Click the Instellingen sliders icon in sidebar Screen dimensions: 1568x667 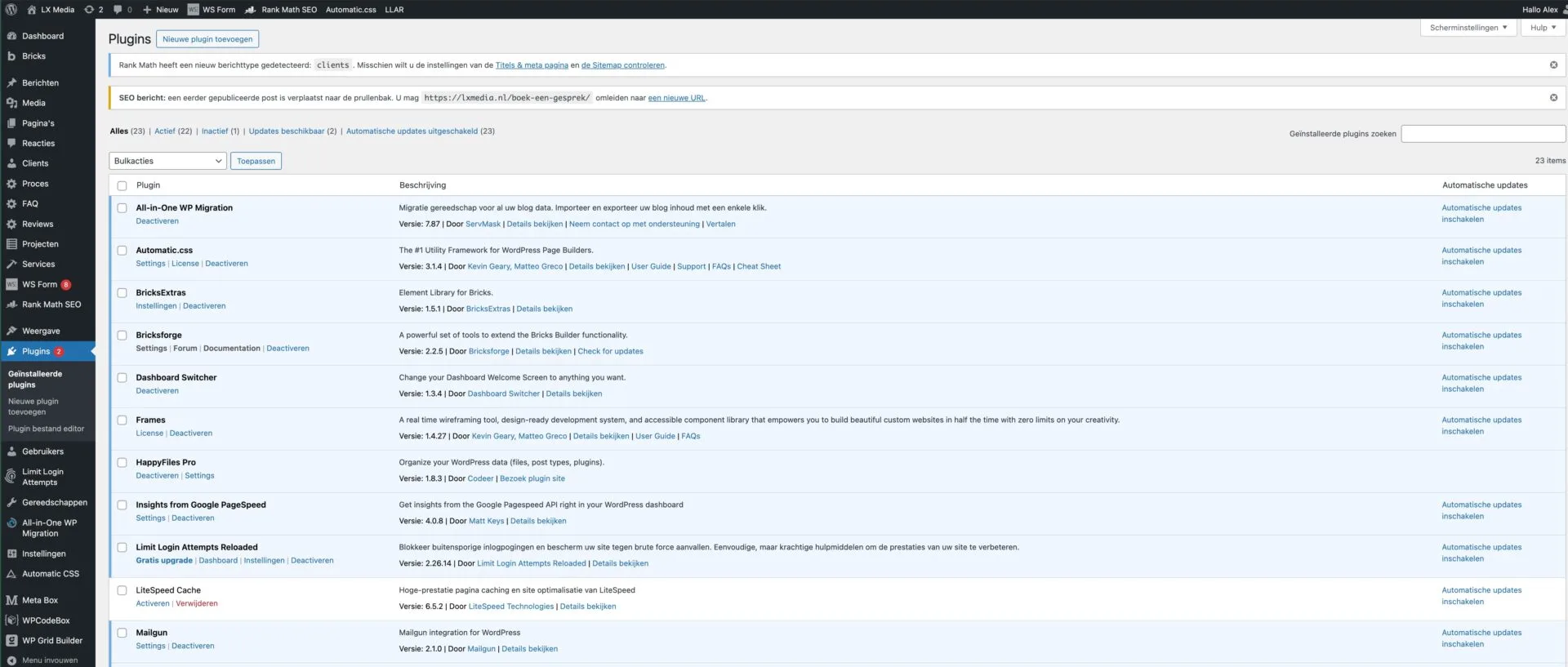11,554
